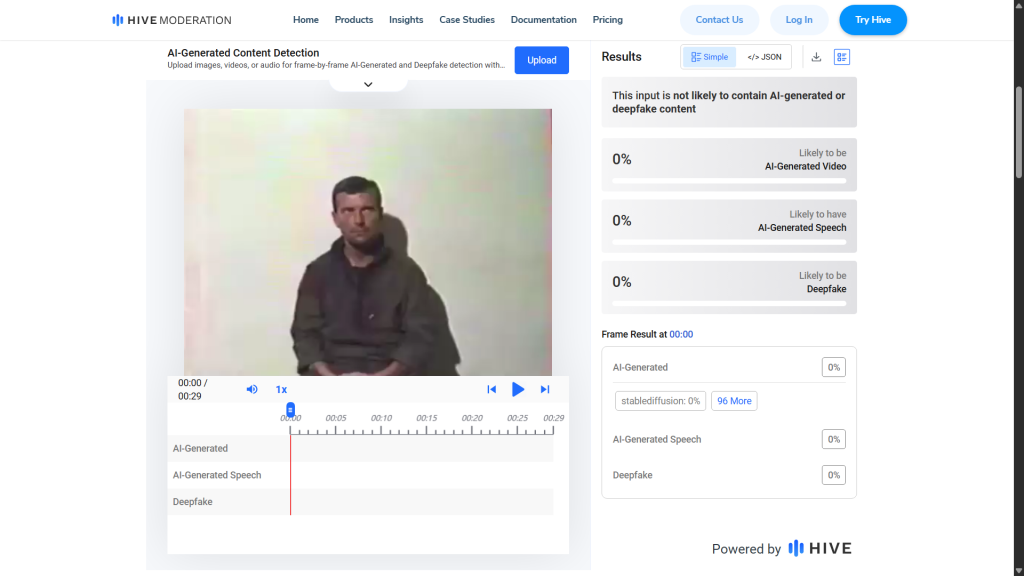Image resolution: width=1024 pixels, height=576 pixels.
Task: Change playback speed from 1x
Action: pos(281,389)
